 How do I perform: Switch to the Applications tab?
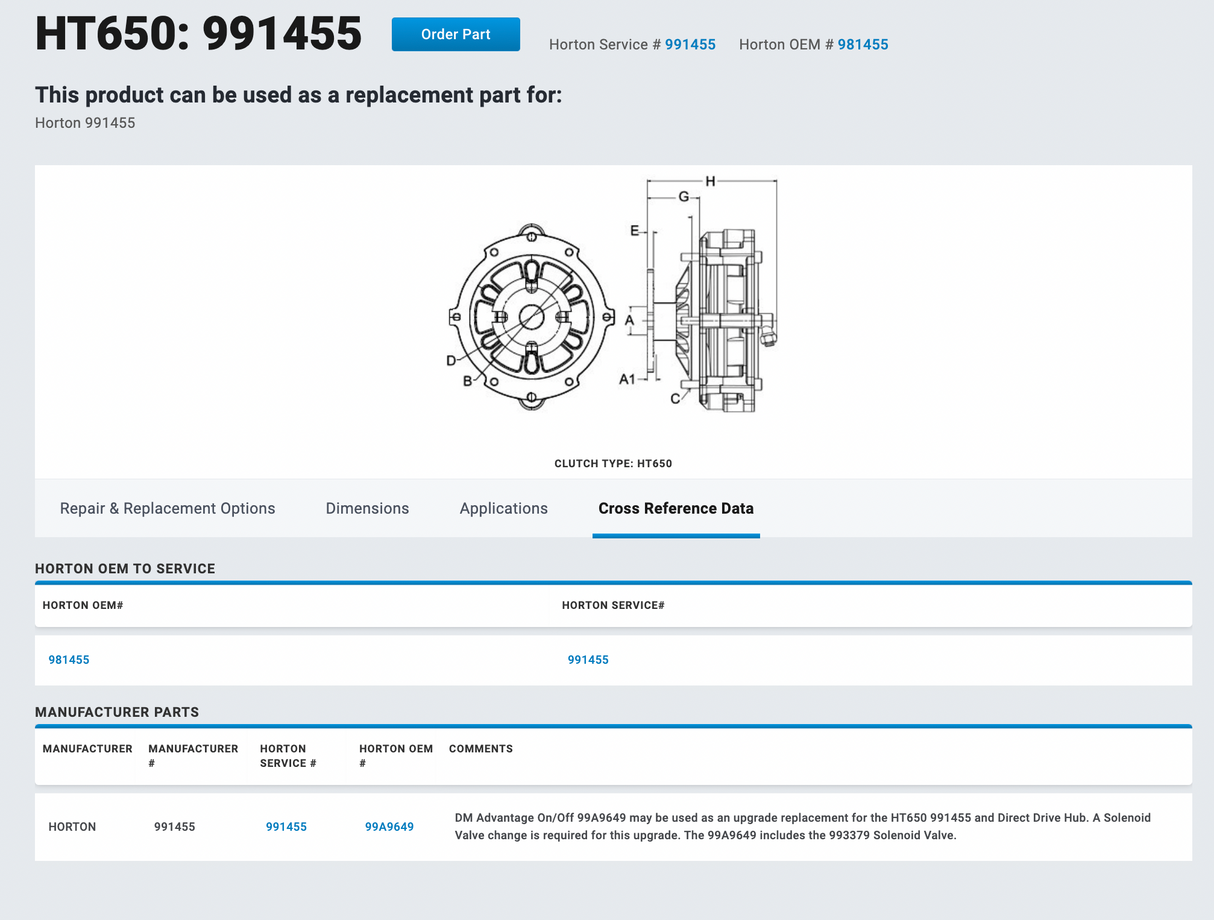tap(503, 508)
